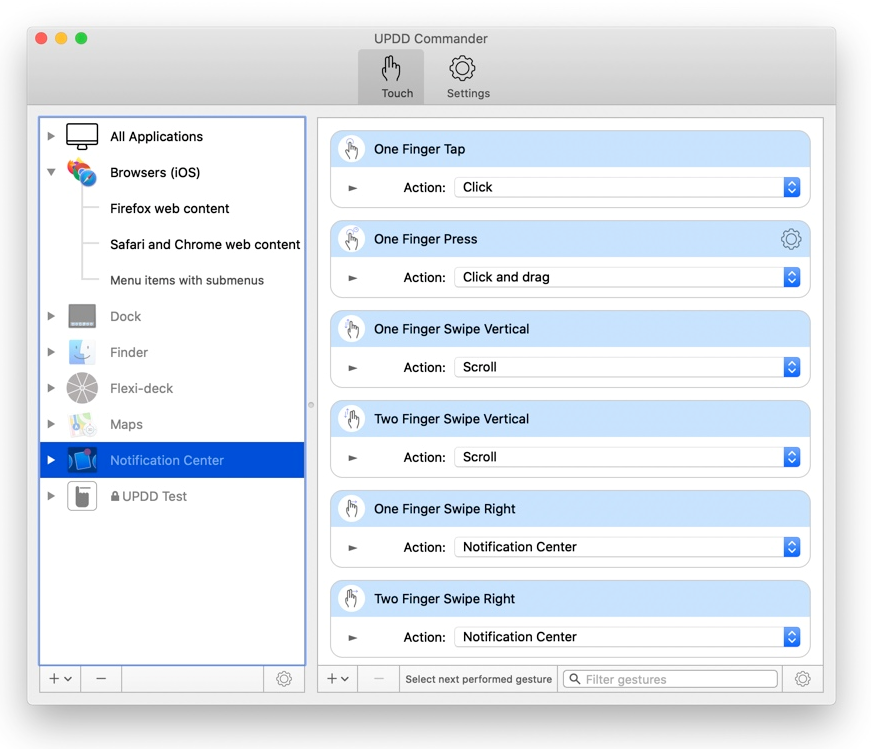Expand the Maps entry
Image resolution: width=871 pixels, height=749 pixels.
(x=51, y=424)
